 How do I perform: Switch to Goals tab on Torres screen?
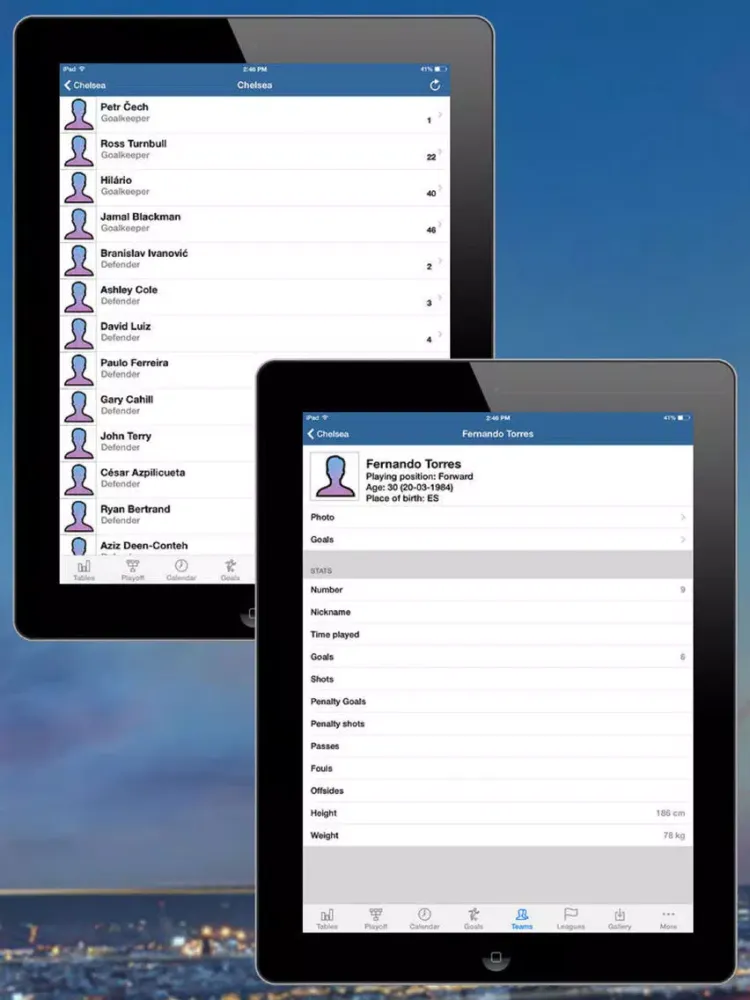click(473, 919)
